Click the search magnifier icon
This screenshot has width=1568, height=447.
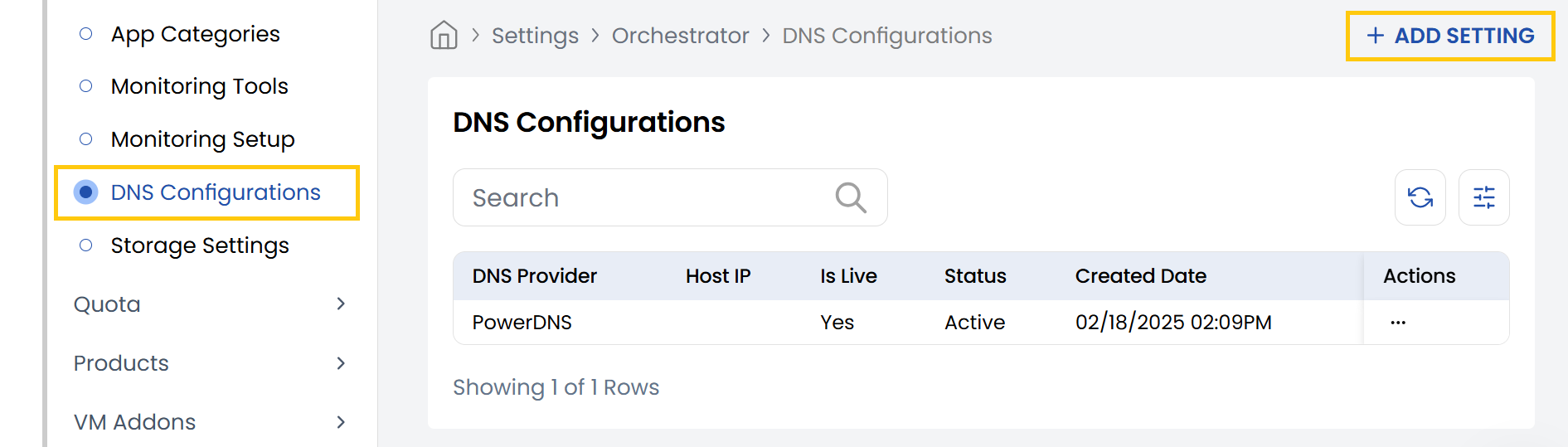pyautogui.click(x=850, y=198)
